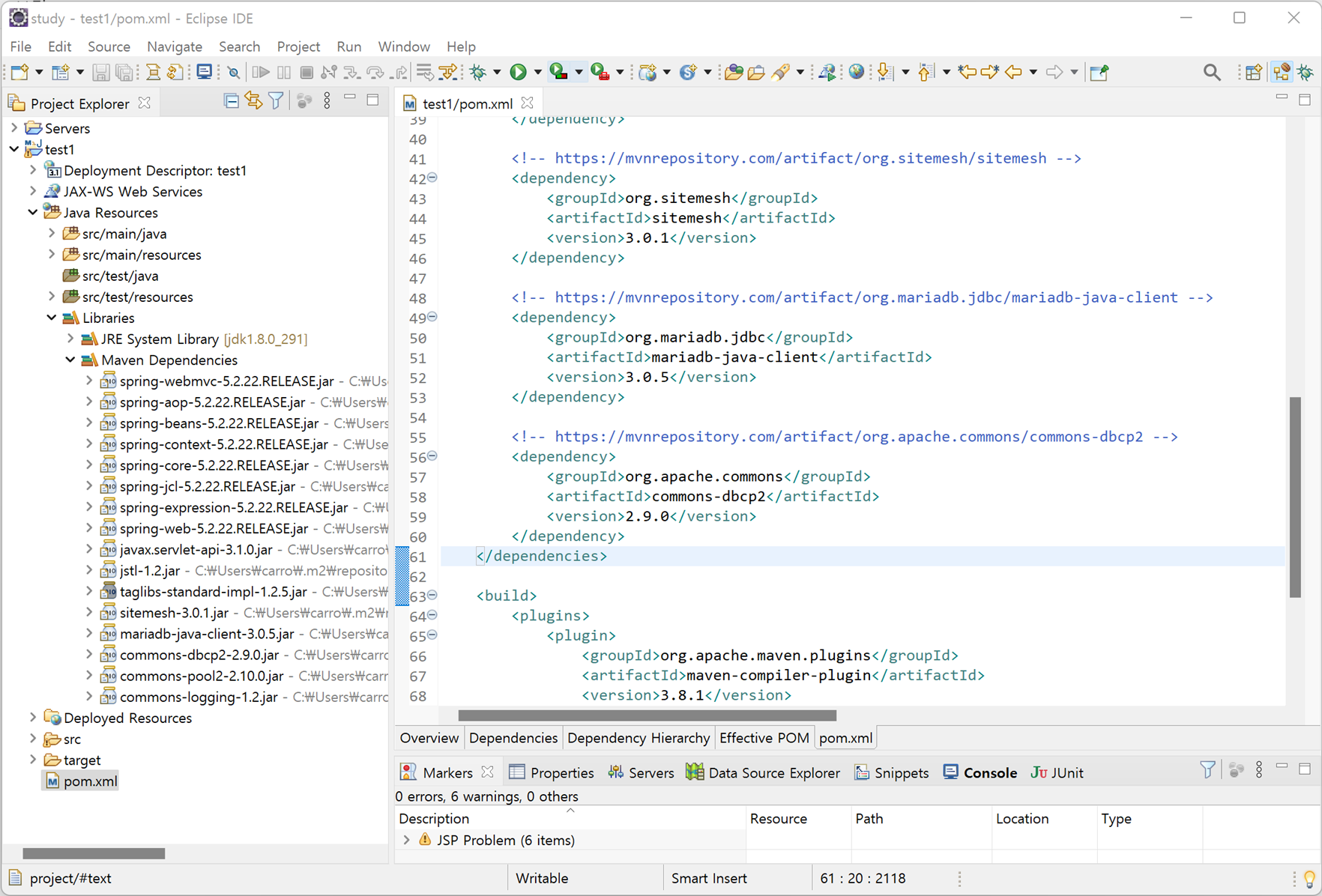
Task: Click the Back navigation arrow
Action: pos(1013,73)
